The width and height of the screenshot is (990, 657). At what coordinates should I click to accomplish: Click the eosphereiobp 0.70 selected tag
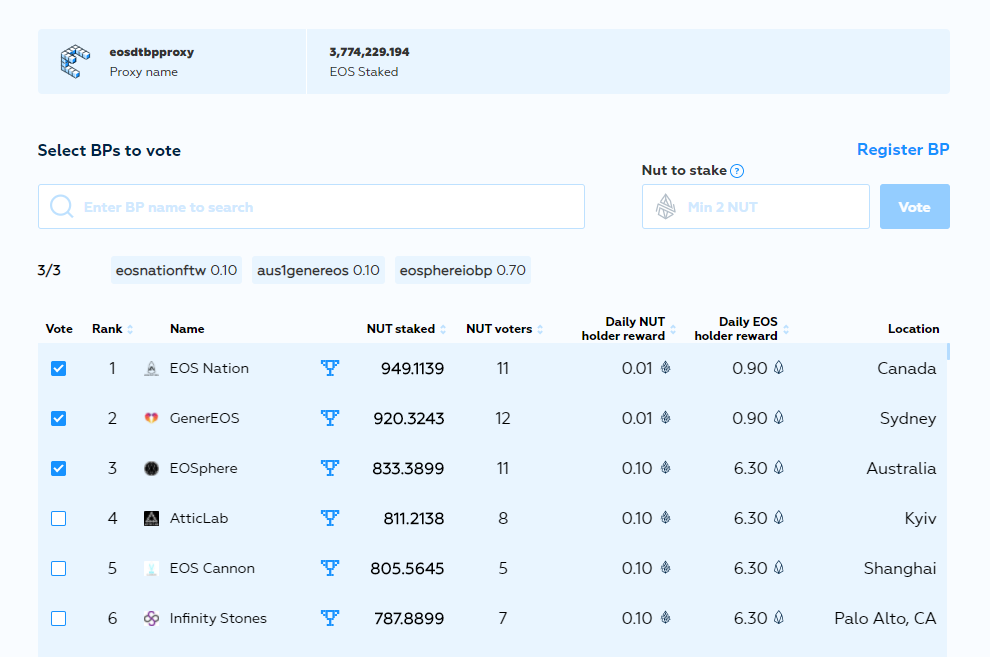point(462,270)
